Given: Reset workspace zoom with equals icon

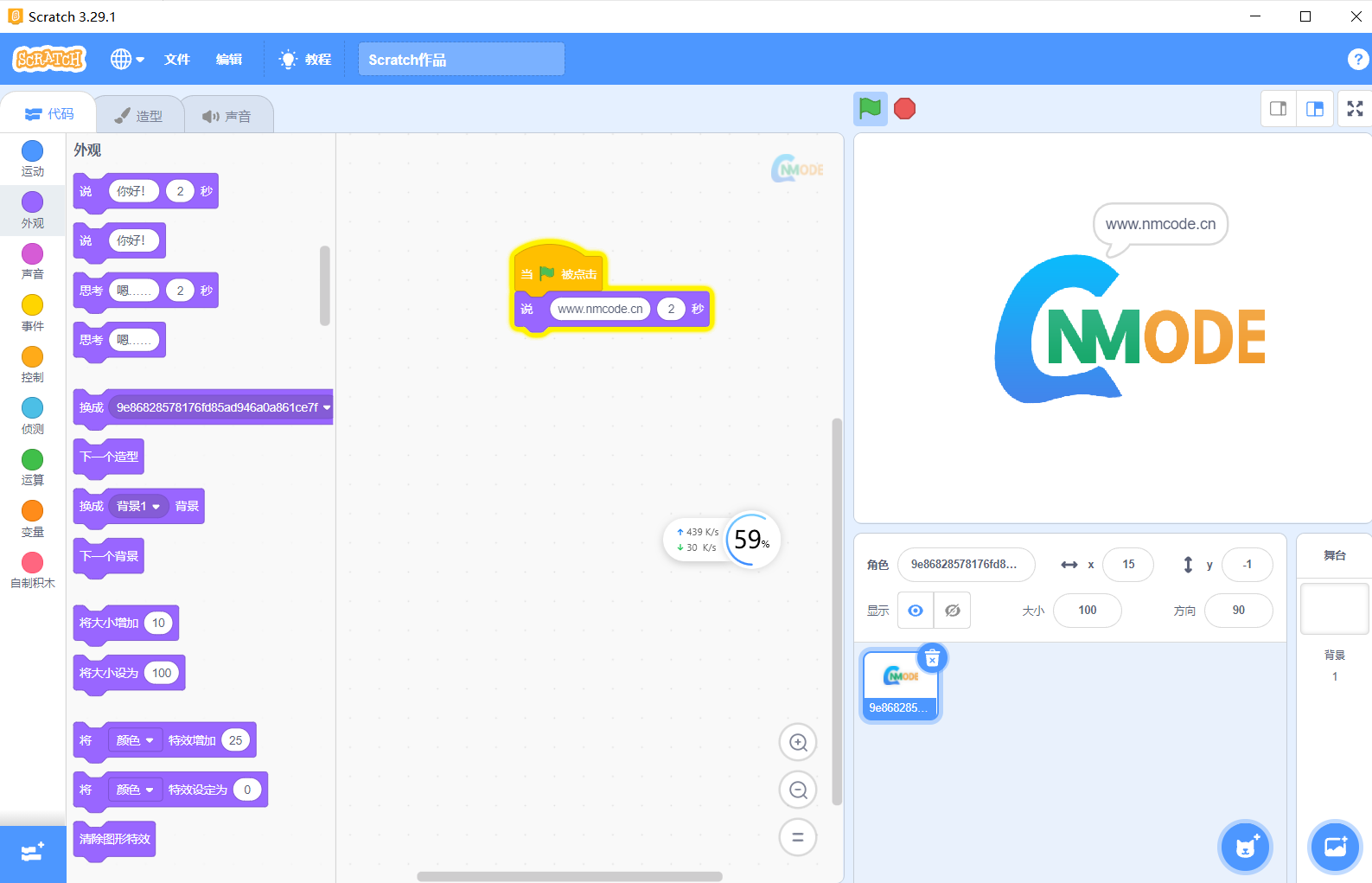Looking at the screenshot, I should point(798,837).
